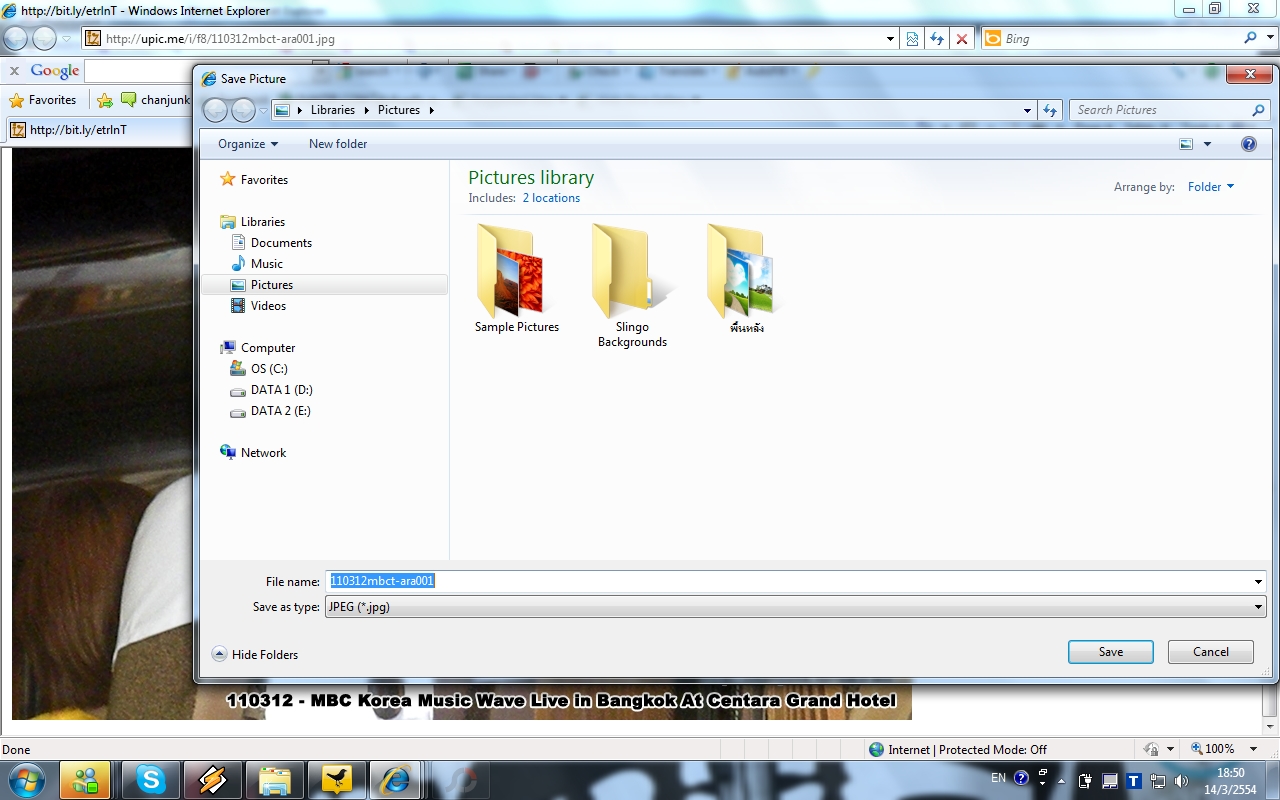
Task: Click the Save button
Action: click(x=1111, y=652)
